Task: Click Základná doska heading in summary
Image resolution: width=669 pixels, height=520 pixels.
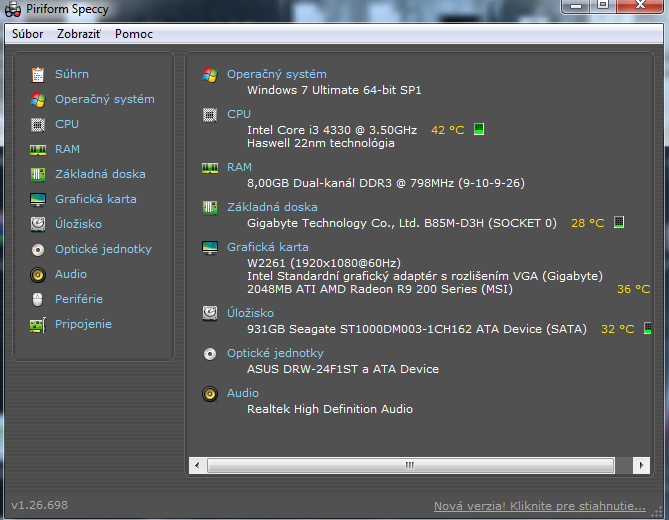Action: (272, 207)
